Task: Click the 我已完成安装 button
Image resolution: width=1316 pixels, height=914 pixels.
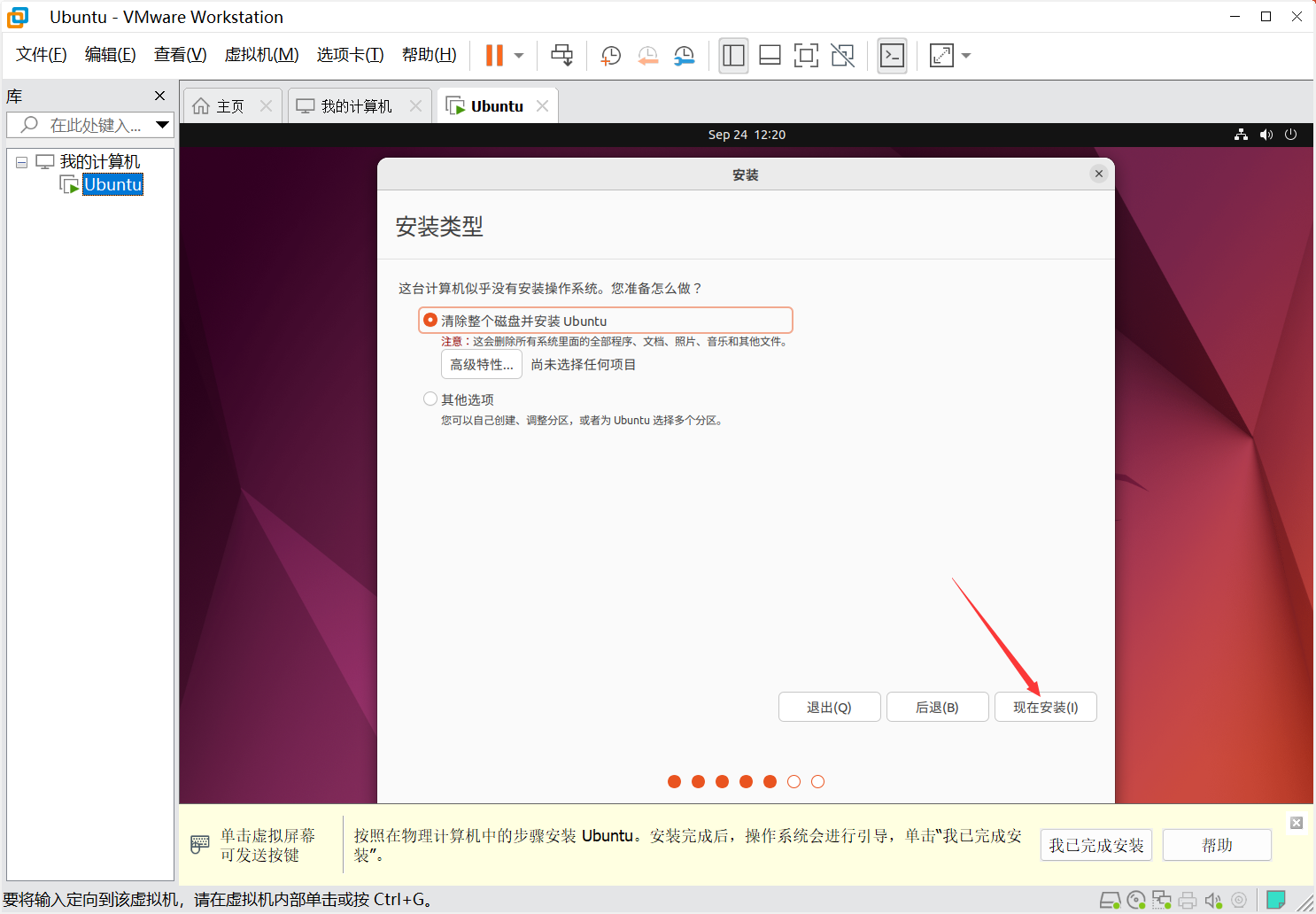Action: [x=1096, y=846]
